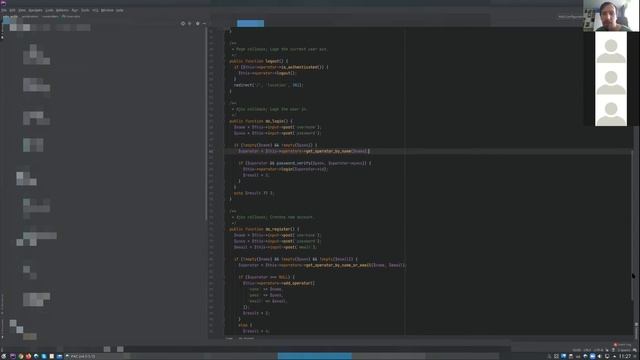Click the password_verify condition line

(305, 163)
